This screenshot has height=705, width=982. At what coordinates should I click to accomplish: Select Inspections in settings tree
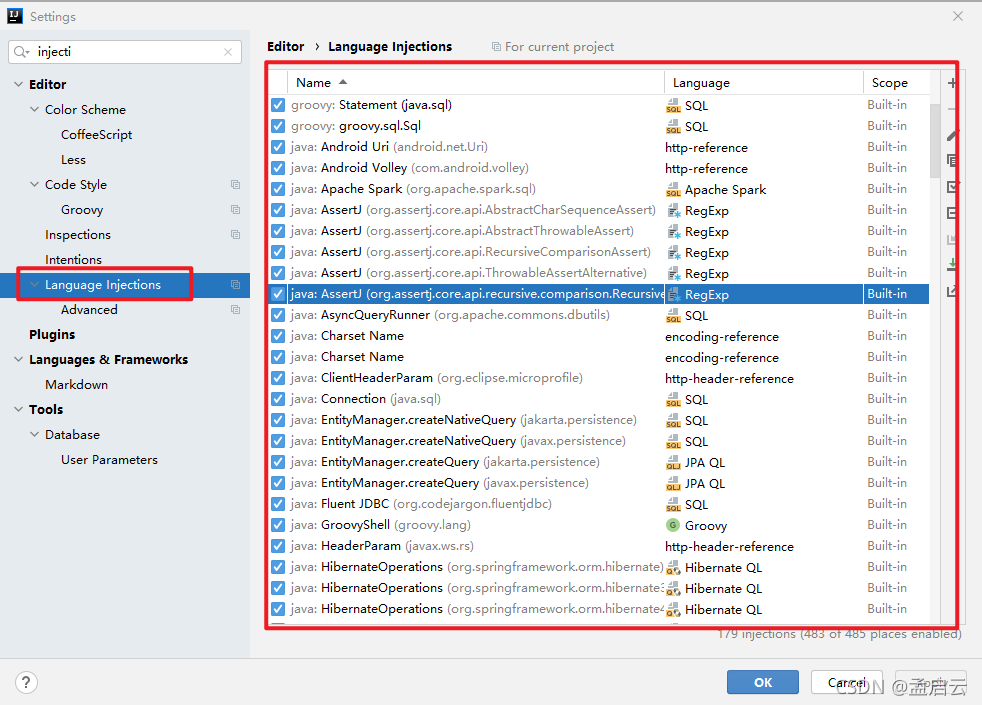78,235
